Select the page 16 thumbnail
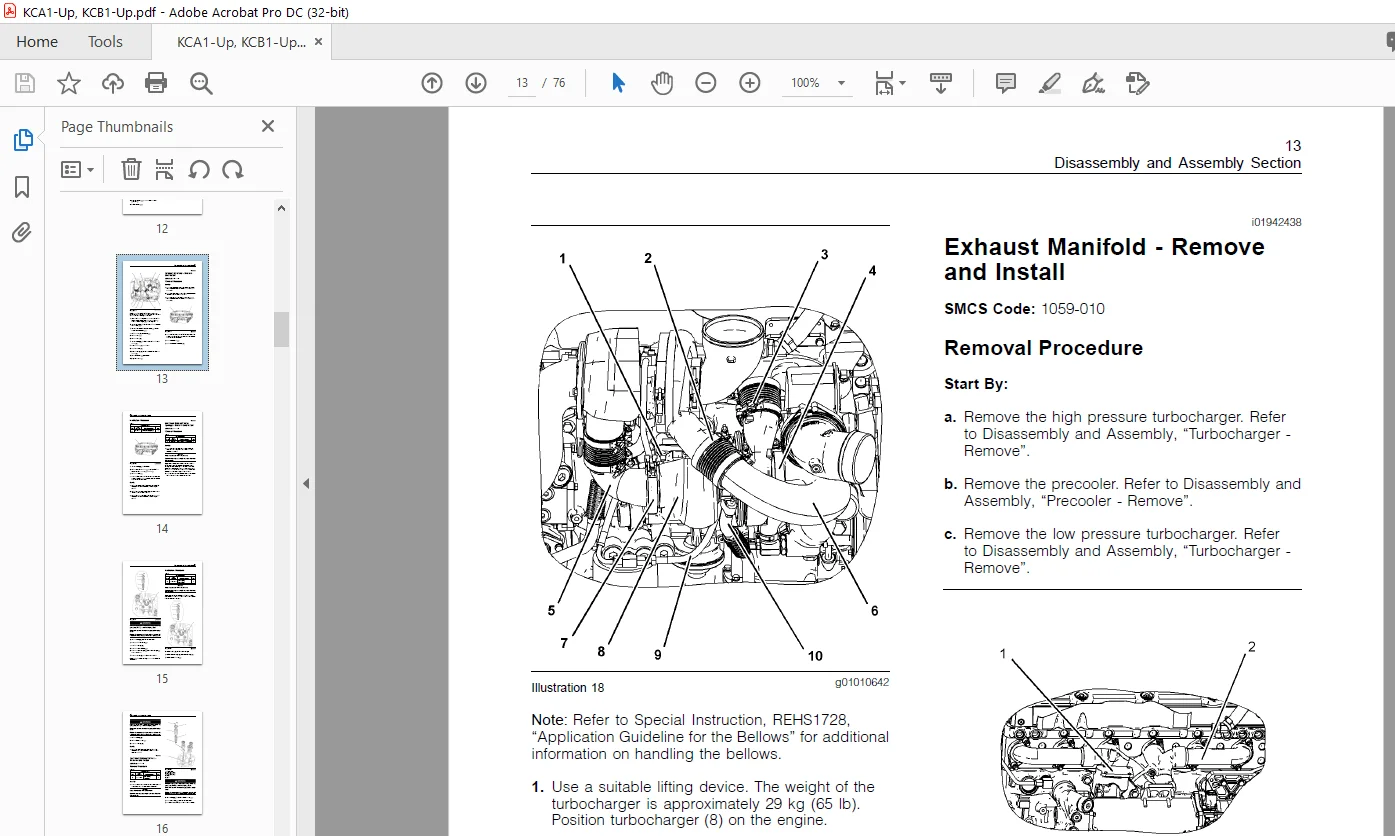Screen dimensions: 1395x836 [x=162, y=762]
